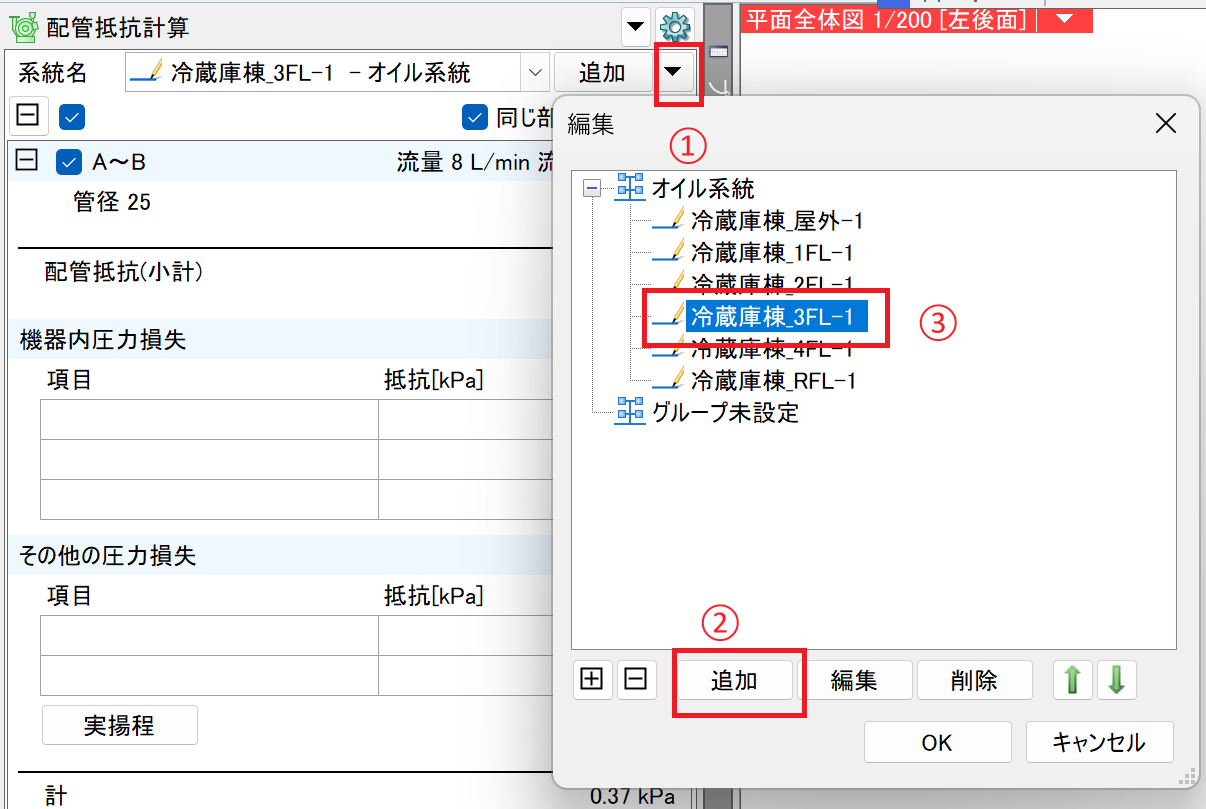Collapse the A～B section expander
This screenshot has width=1206, height=809.
point(28,161)
